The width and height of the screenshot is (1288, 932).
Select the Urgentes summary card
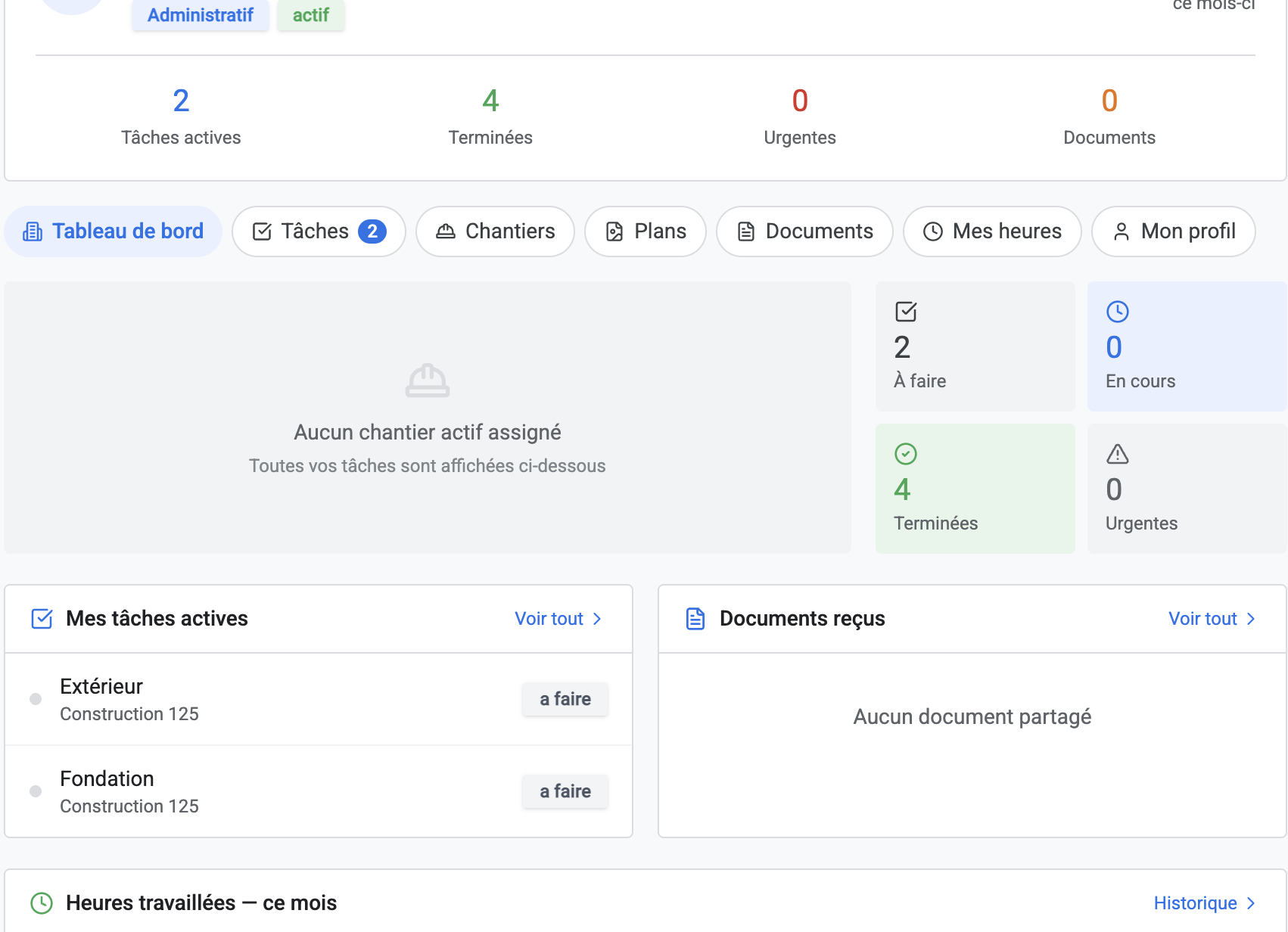[1187, 489]
